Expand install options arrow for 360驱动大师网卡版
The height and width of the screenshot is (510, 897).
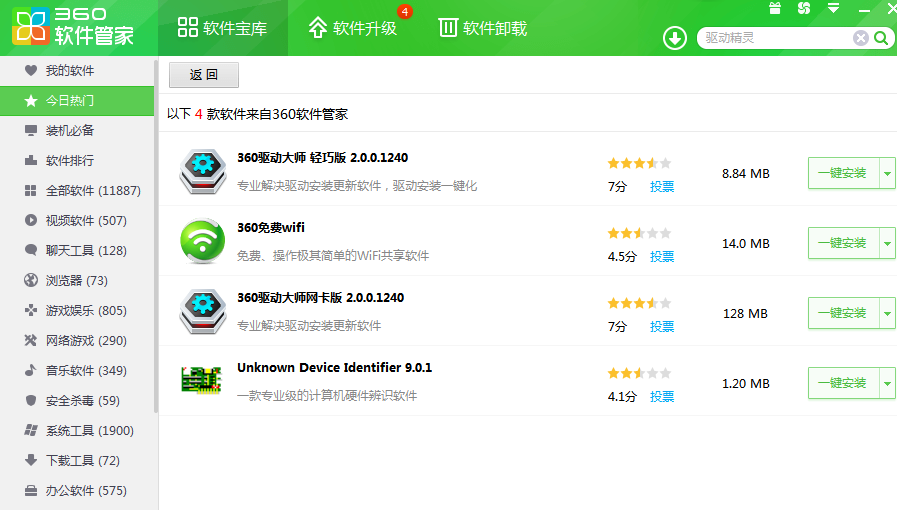point(887,313)
